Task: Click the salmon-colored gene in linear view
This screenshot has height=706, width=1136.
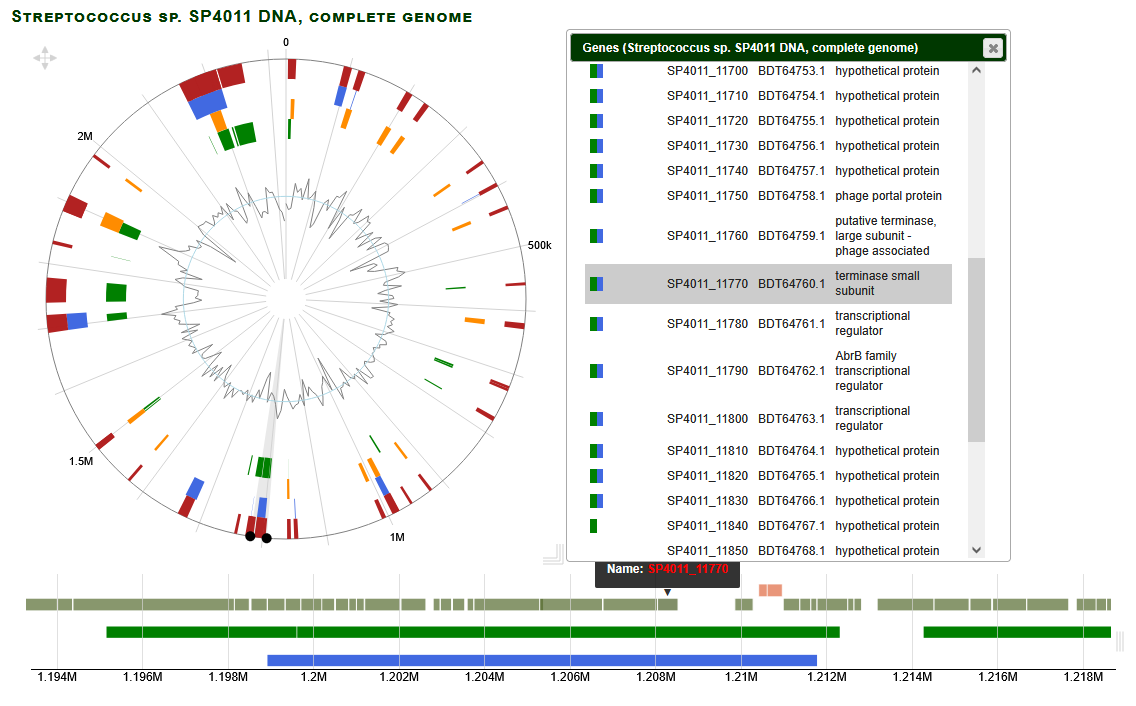Action: coord(770,590)
